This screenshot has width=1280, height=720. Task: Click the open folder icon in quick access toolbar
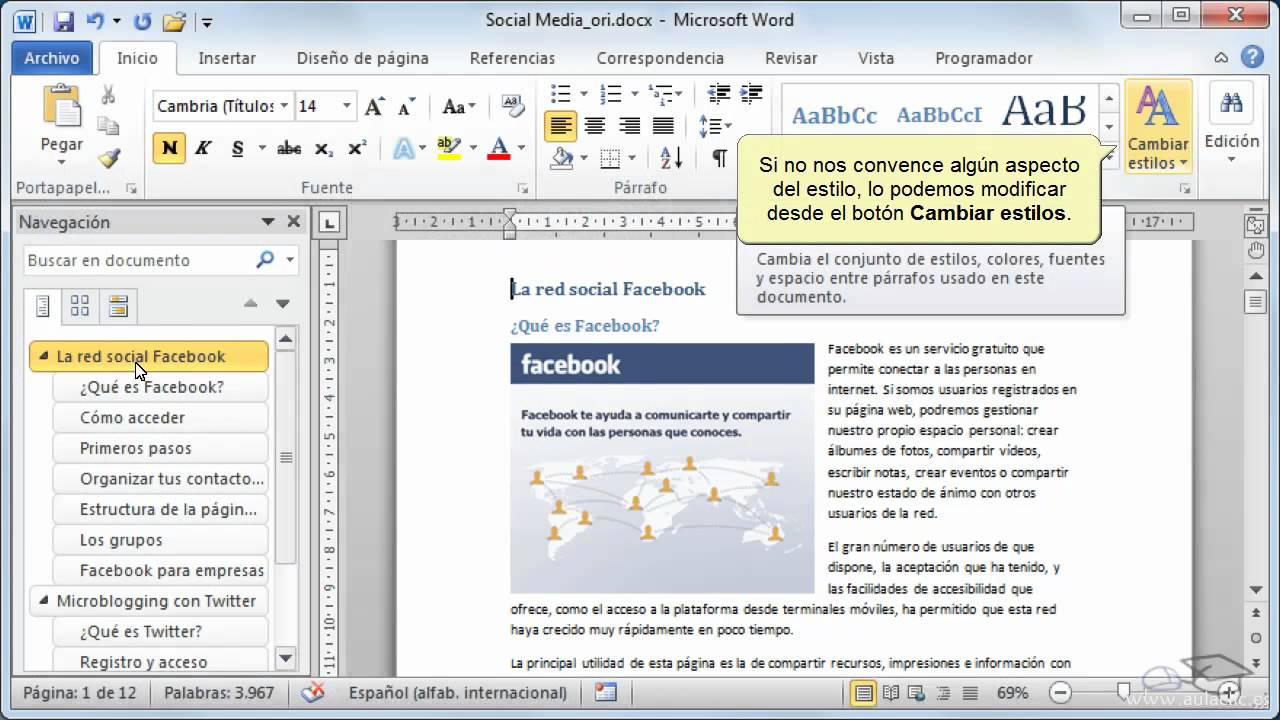[x=175, y=20]
